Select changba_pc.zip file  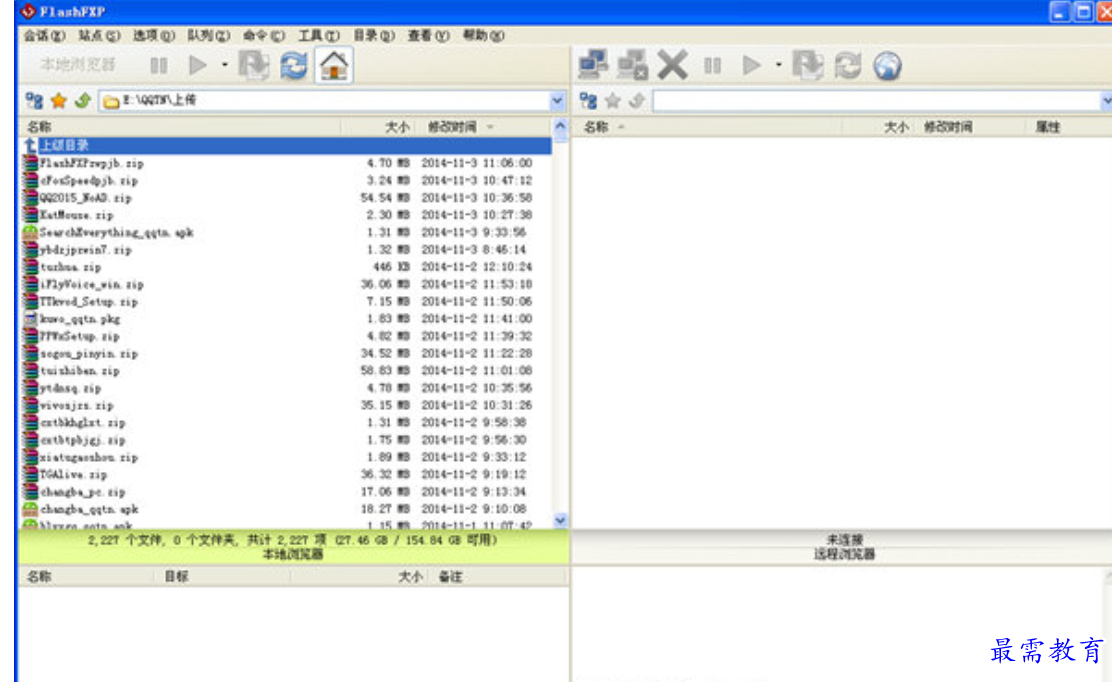tap(83, 492)
